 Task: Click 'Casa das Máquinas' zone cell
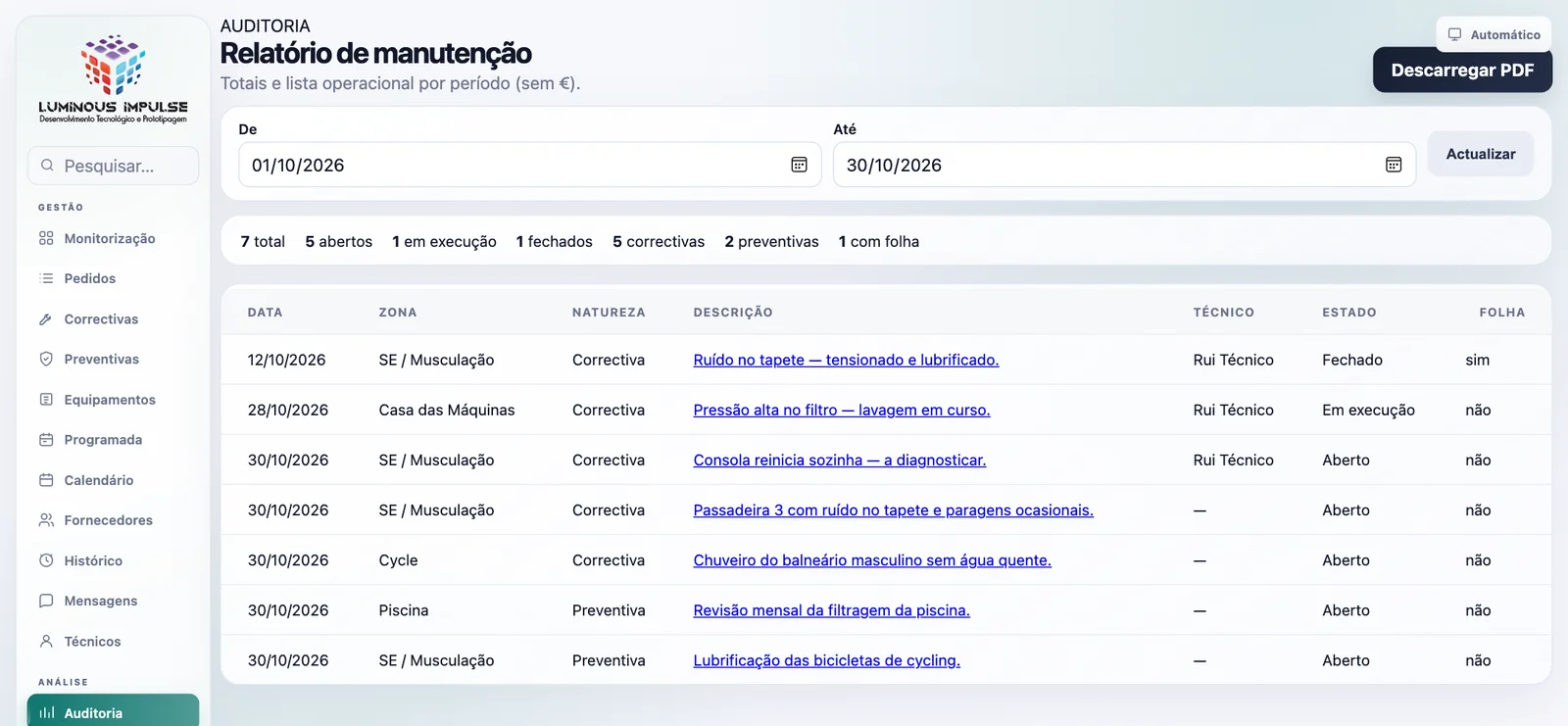[x=447, y=410]
